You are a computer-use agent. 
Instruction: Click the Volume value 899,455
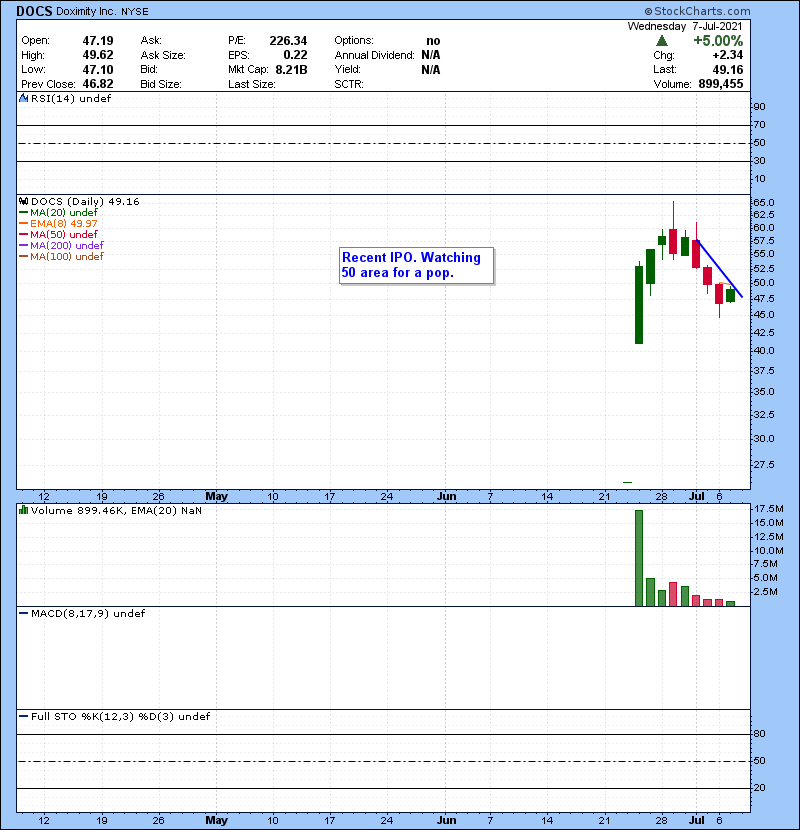pyautogui.click(x=721, y=84)
